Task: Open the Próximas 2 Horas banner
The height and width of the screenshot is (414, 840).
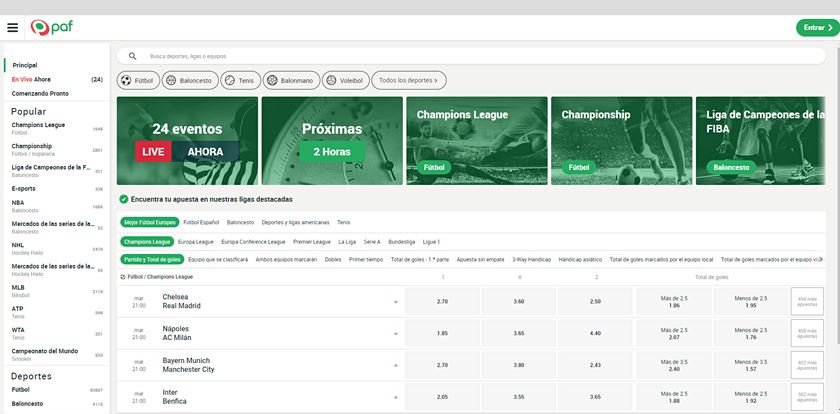Action: tap(332, 141)
